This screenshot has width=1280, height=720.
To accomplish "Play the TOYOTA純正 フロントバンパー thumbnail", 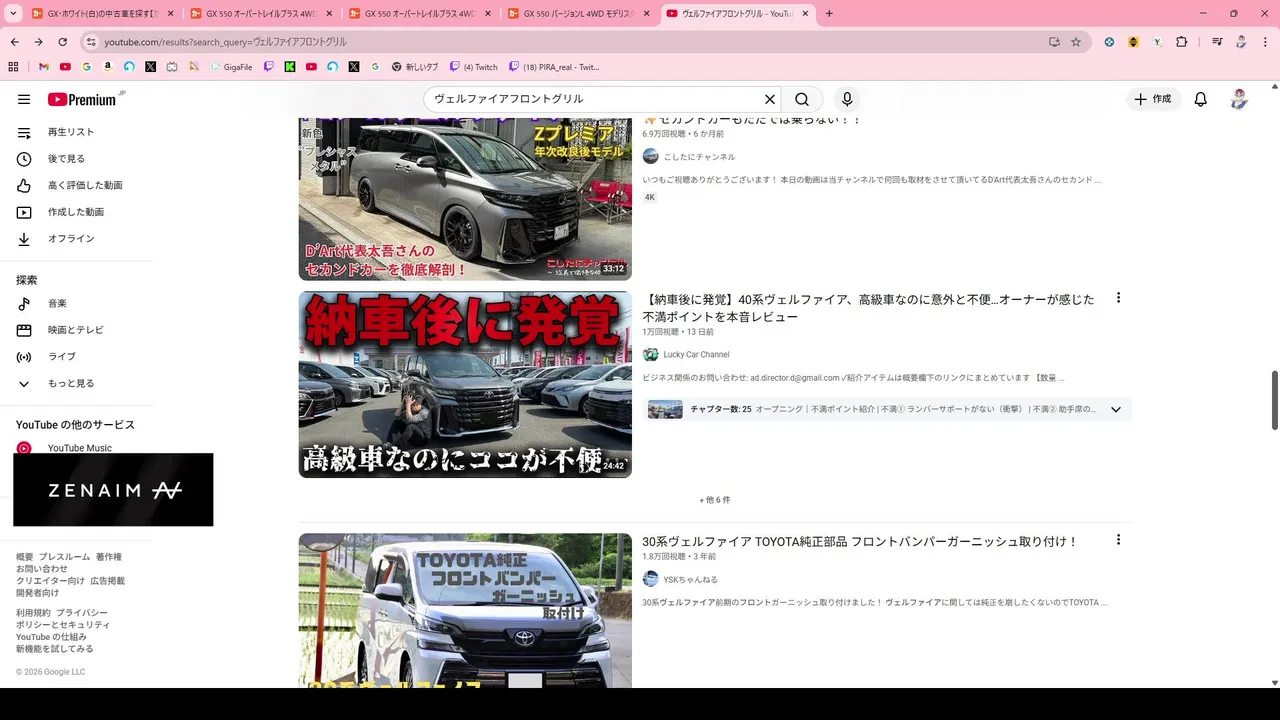I will [465, 610].
